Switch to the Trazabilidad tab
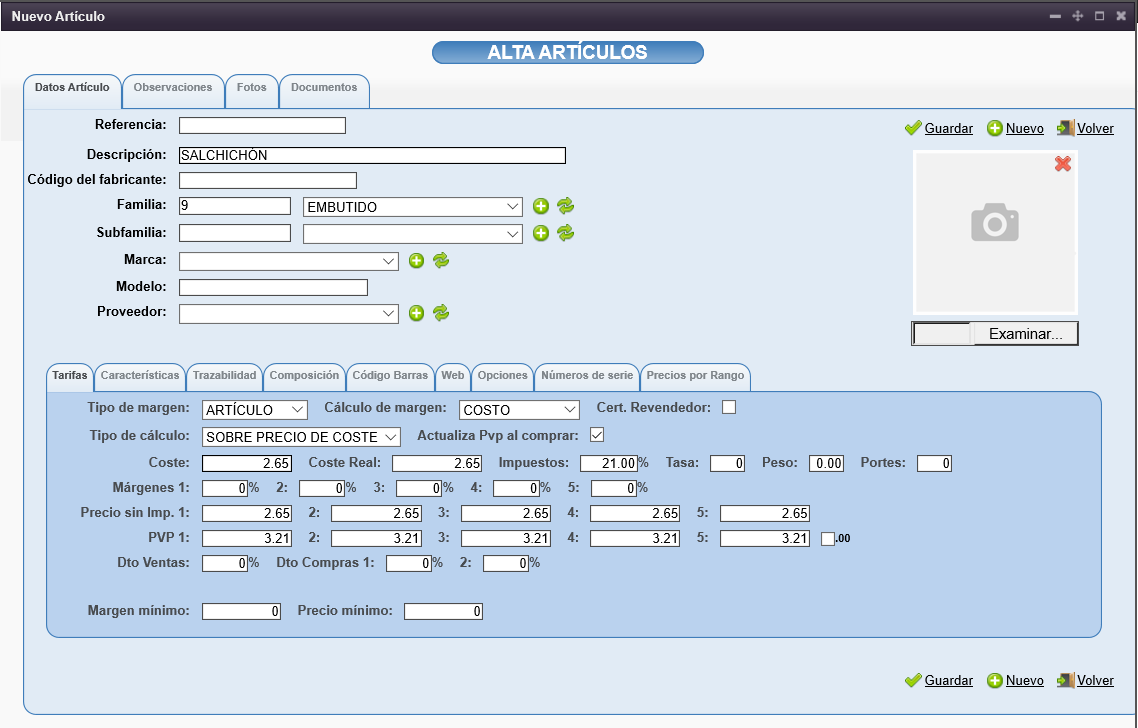This screenshot has width=1138, height=728. 225,376
